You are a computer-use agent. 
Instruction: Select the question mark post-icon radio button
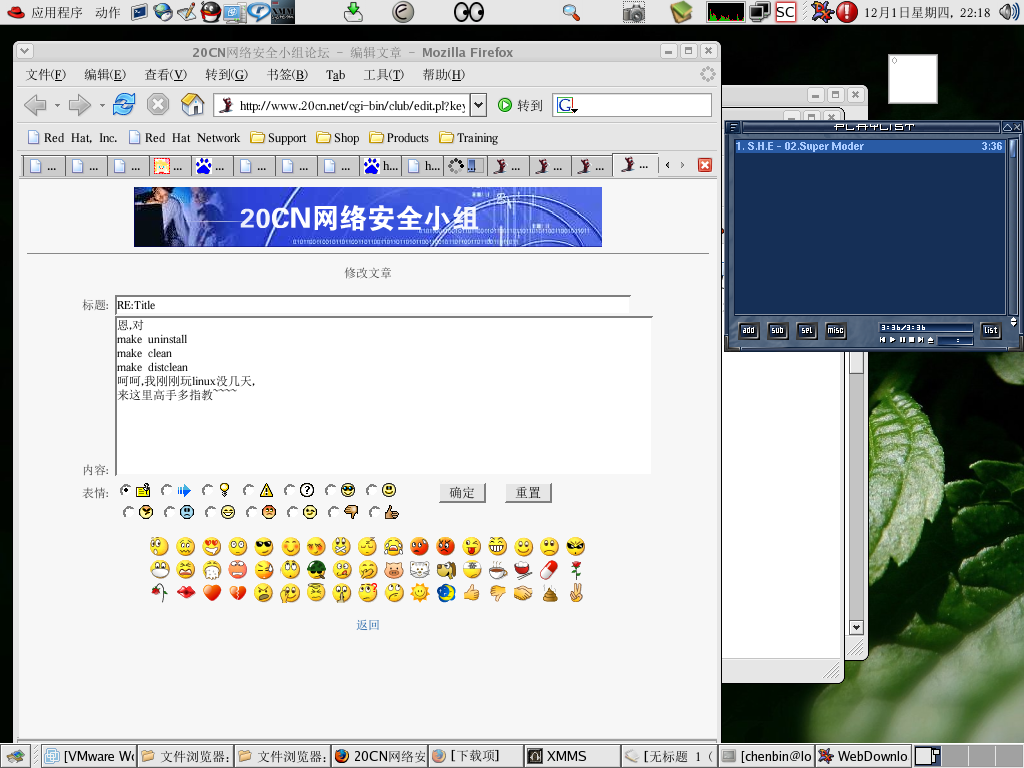(290, 490)
